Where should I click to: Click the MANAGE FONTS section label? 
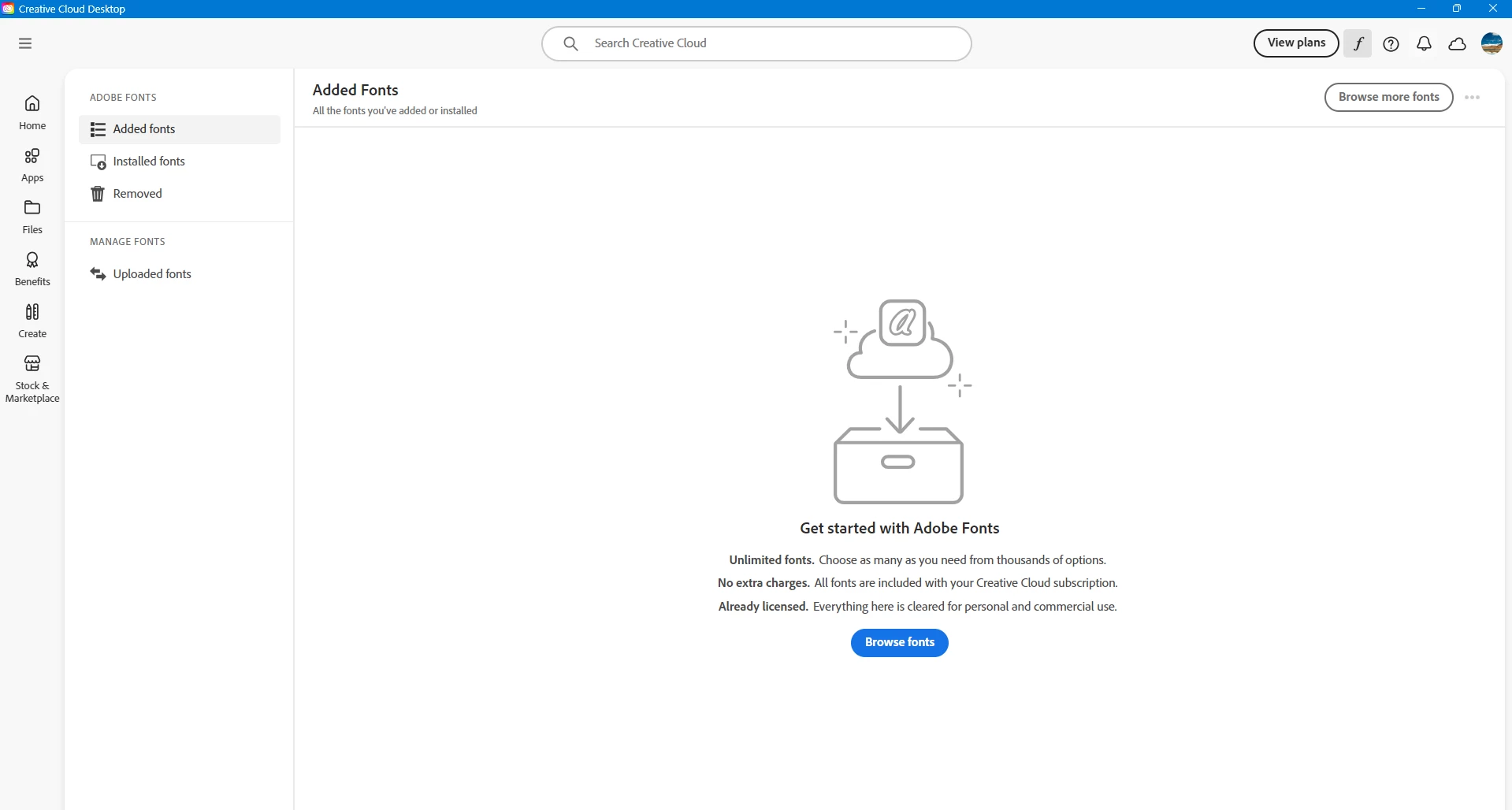click(128, 242)
